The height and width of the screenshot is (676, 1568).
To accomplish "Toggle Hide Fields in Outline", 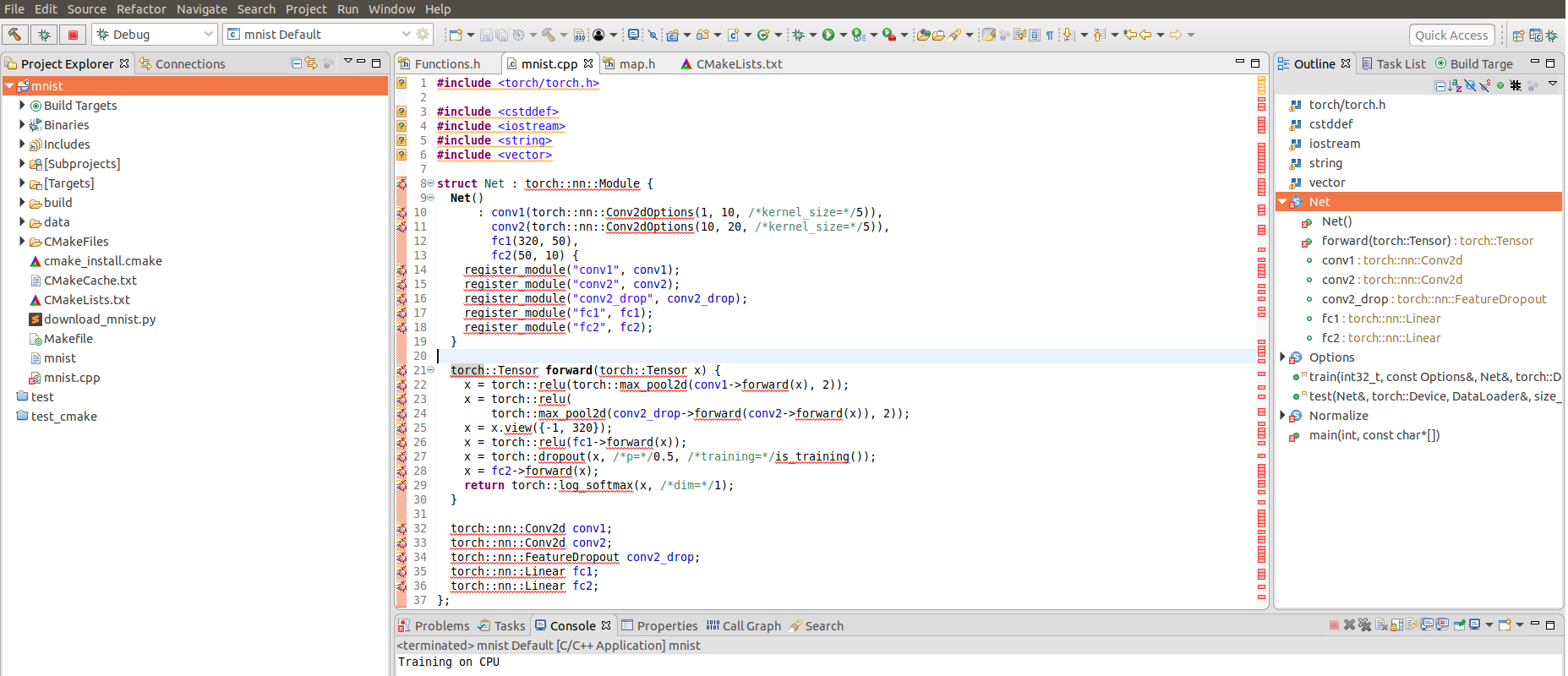I will 1470,85.
